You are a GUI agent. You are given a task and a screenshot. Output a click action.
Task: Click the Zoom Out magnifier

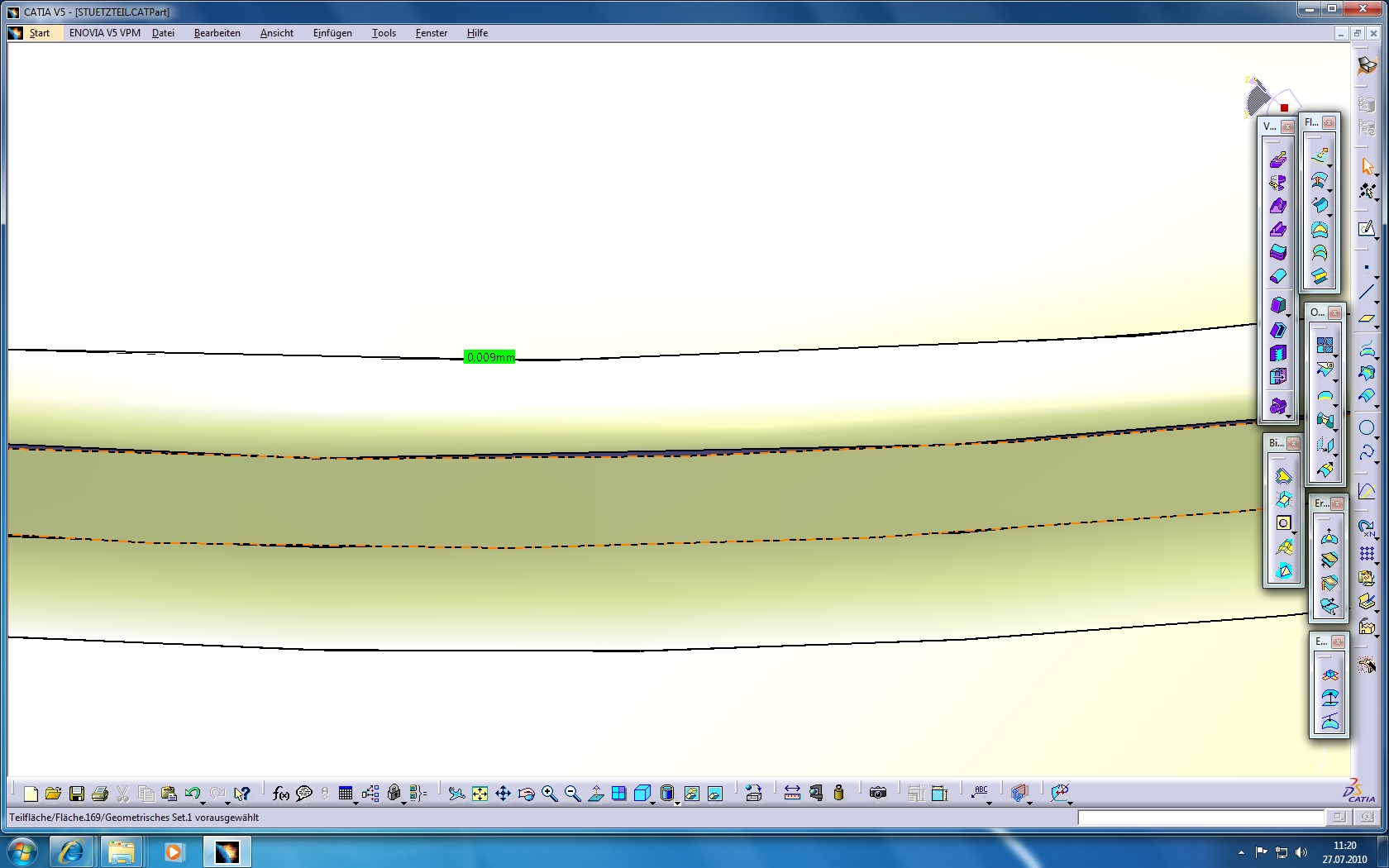572,794
